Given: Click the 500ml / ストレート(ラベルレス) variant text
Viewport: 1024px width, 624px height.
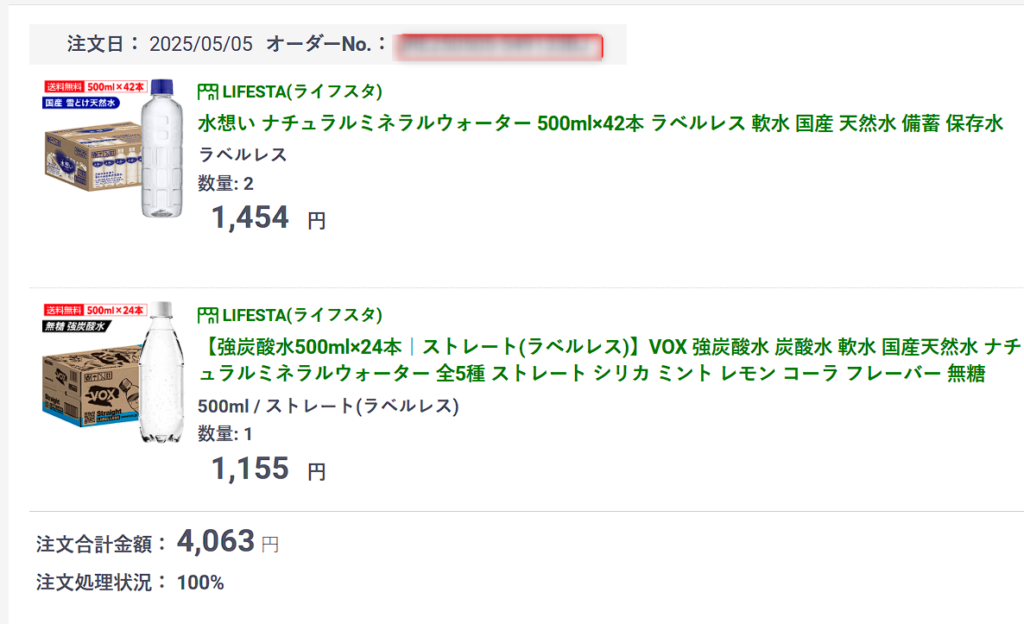Looking at the screenshot, I should [x=328, y=406].
